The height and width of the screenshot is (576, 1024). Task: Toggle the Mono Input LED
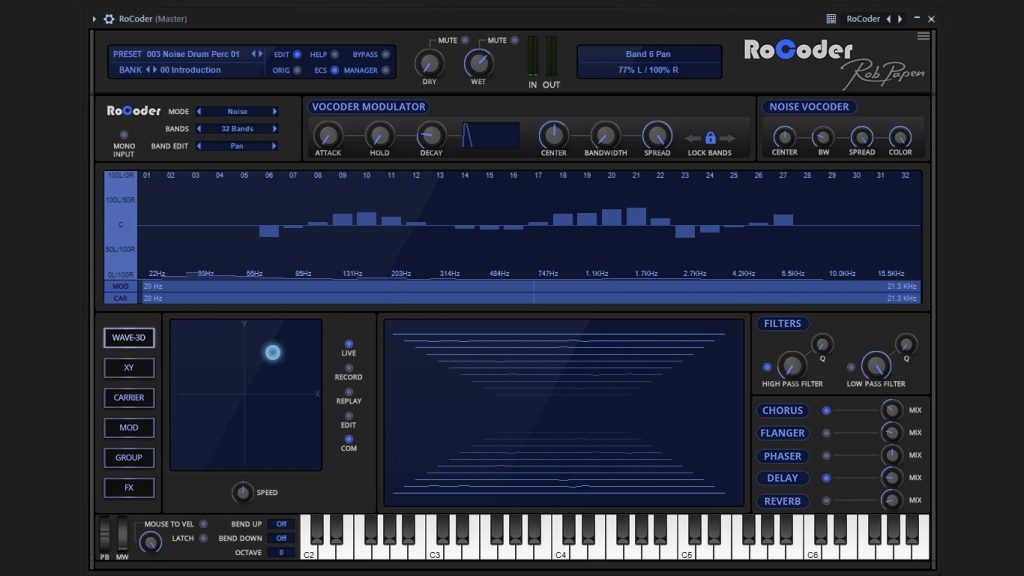pyautogui.click(x=124, y=134)
